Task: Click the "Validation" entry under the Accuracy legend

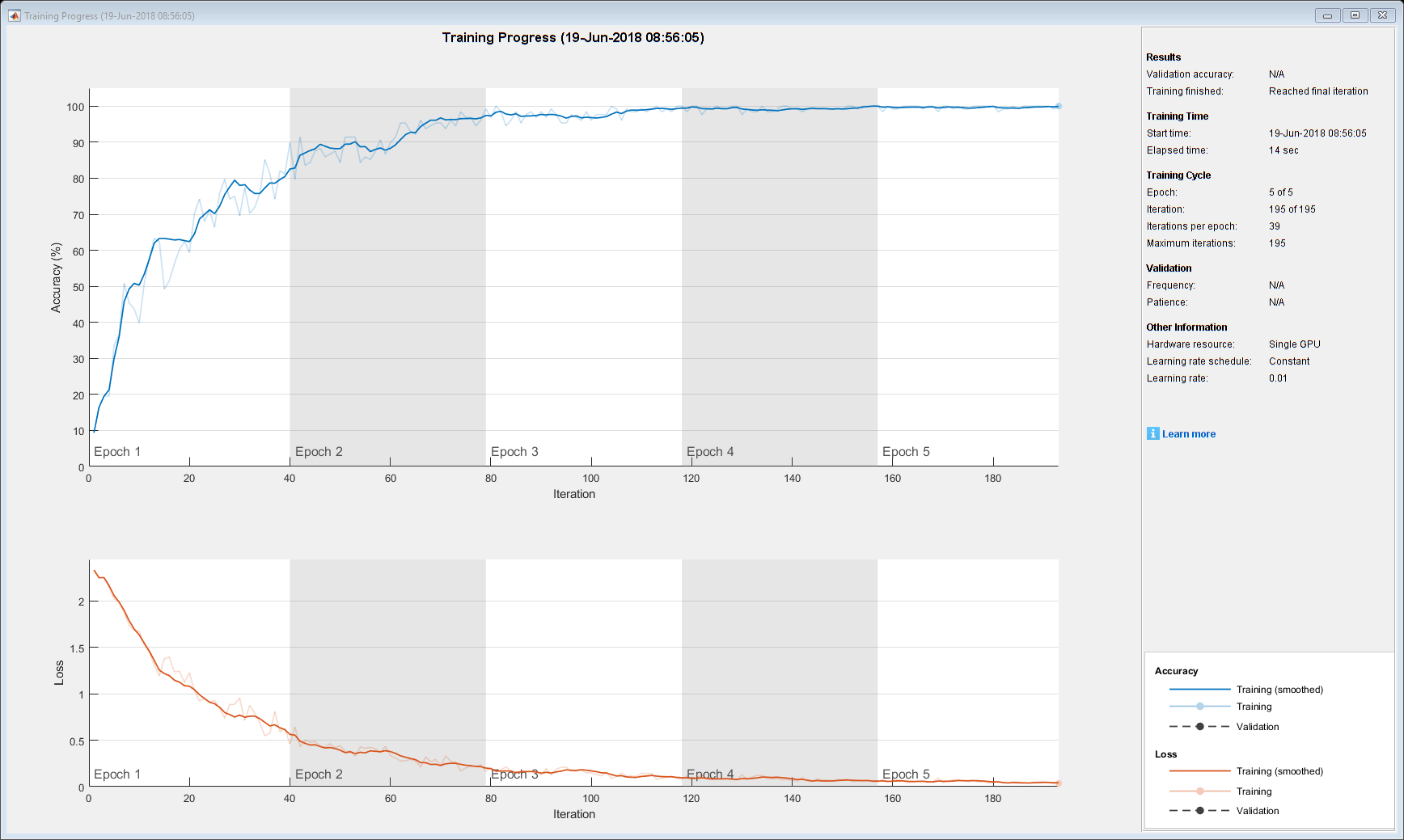Action: (1258, 727)
